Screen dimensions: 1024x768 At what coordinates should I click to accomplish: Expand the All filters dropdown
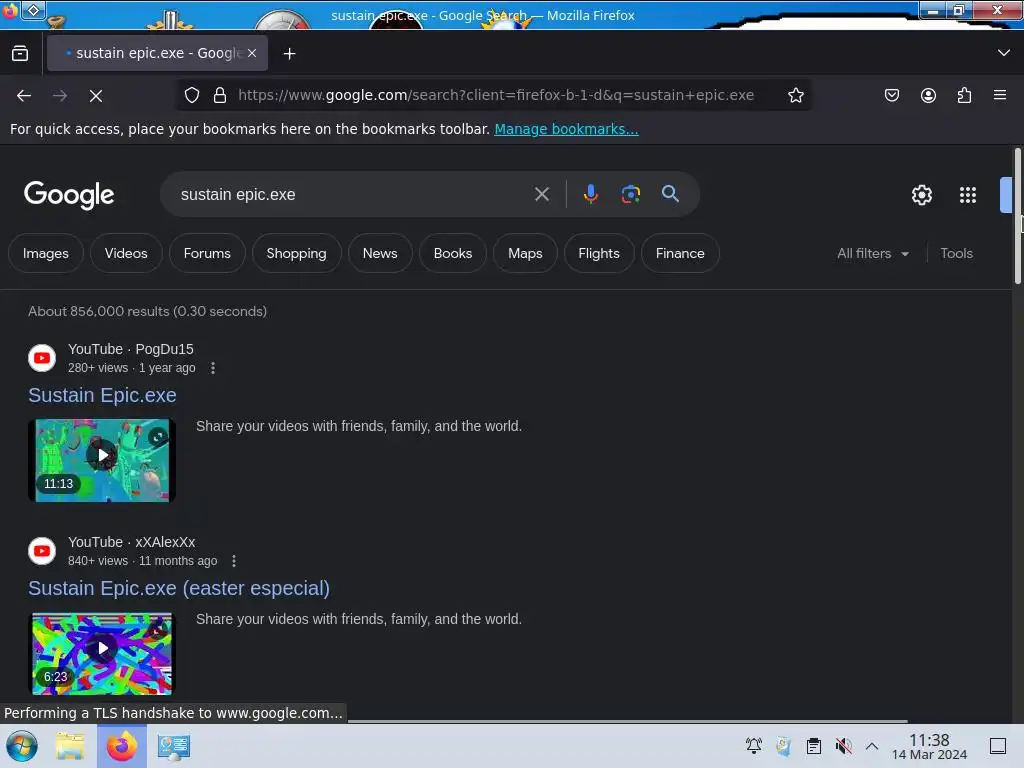(x=872, y=253)
